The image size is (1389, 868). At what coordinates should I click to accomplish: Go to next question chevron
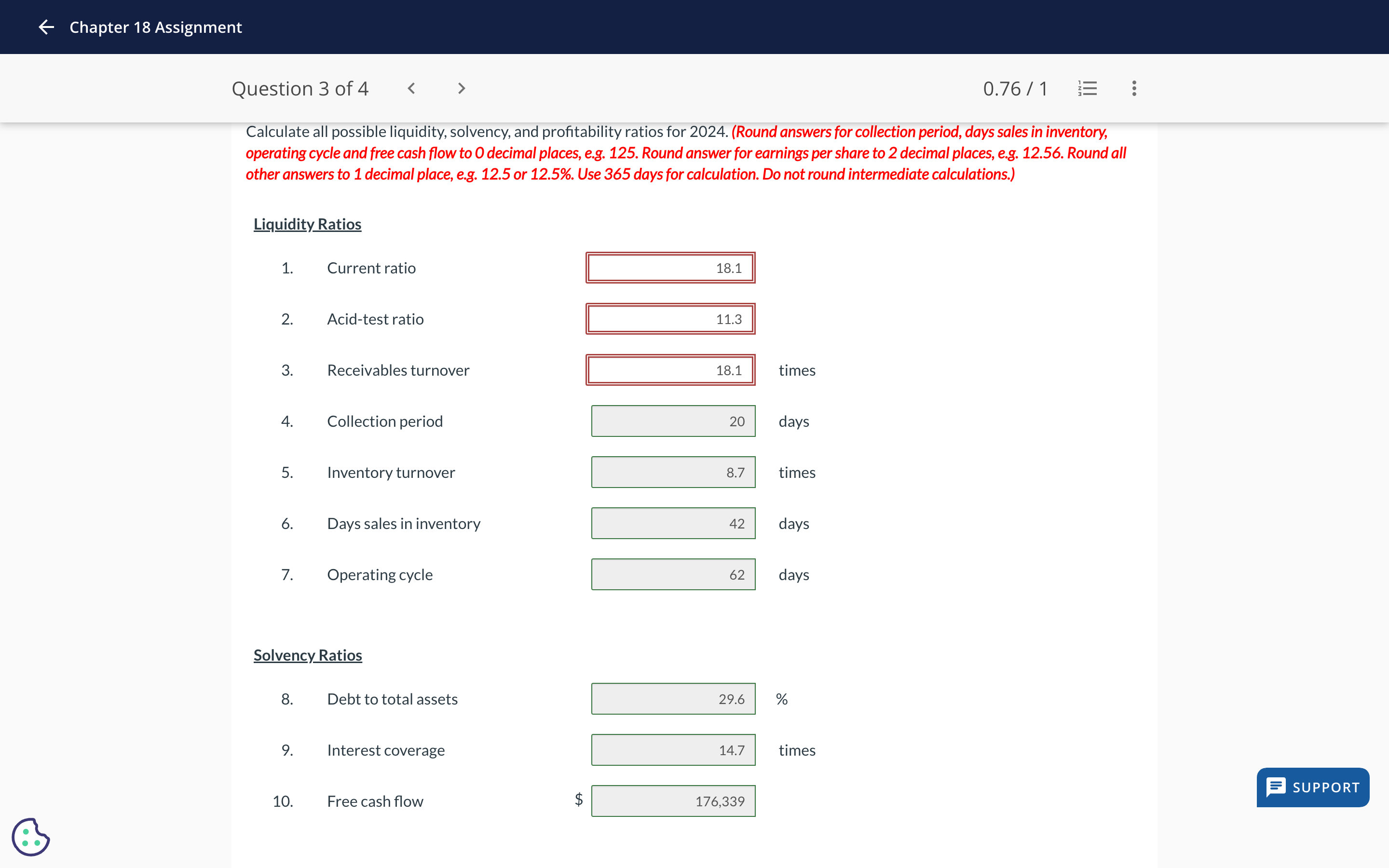[x=461, y=88]
